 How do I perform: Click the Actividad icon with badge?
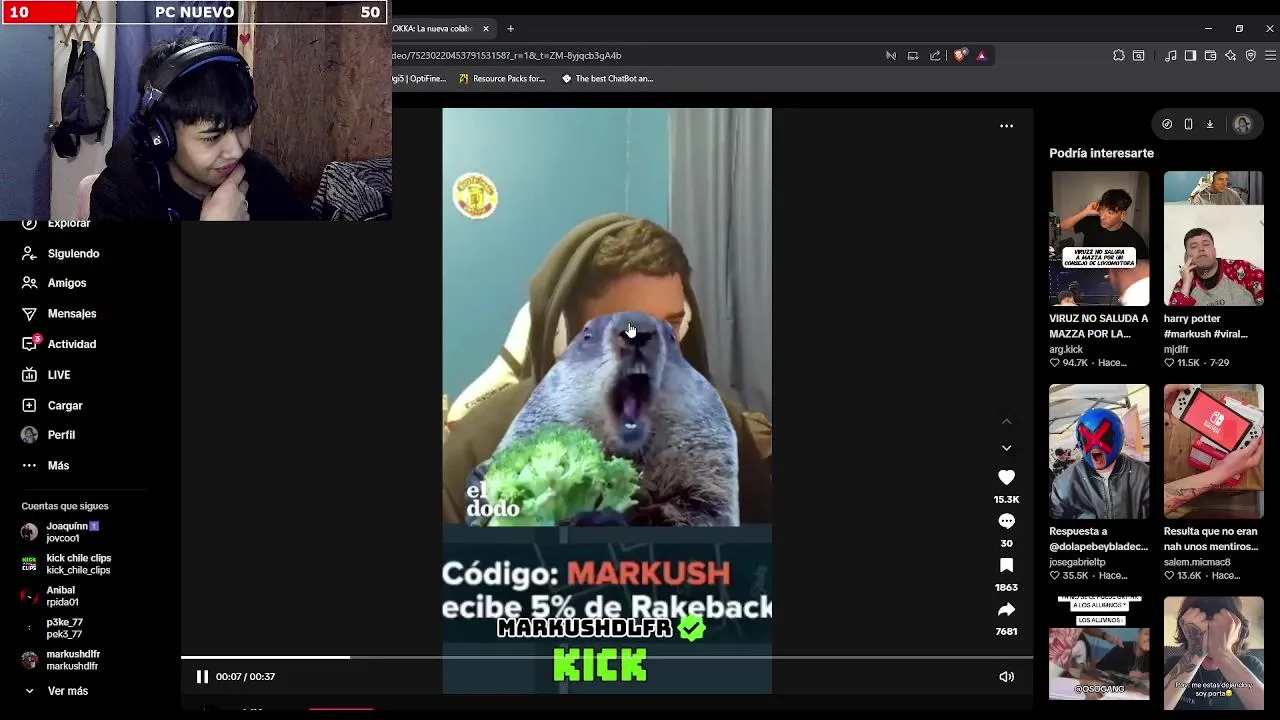tap(29, 344)
